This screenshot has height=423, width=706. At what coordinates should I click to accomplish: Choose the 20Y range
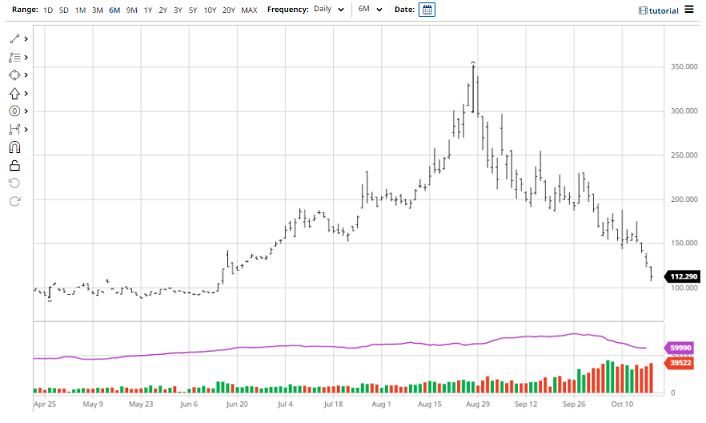(x=229, y=10)
